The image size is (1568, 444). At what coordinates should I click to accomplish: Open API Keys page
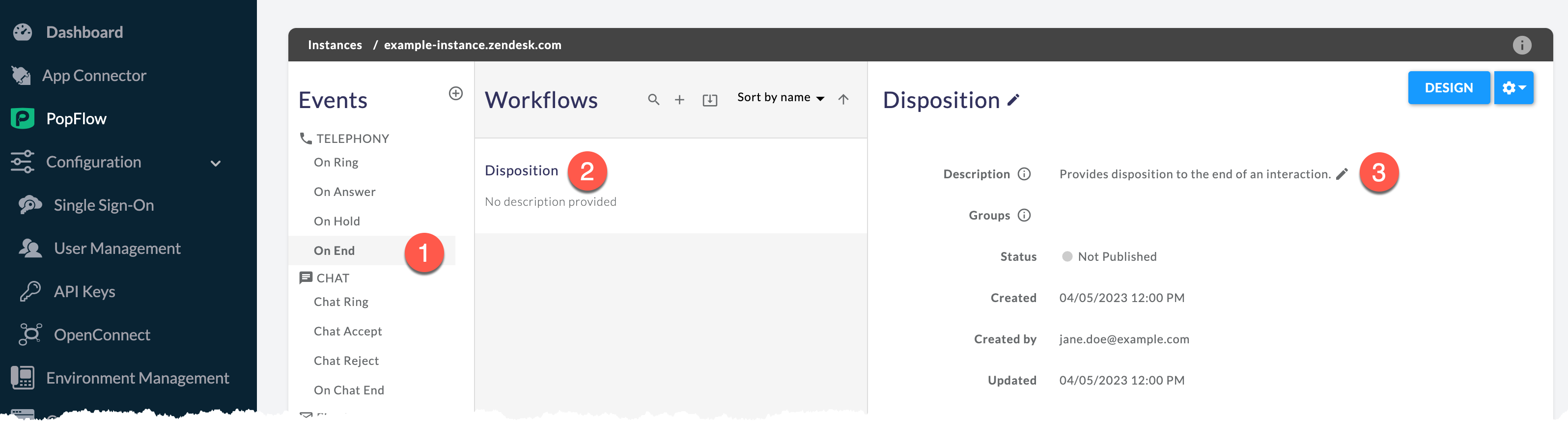[x=84, y=291]
